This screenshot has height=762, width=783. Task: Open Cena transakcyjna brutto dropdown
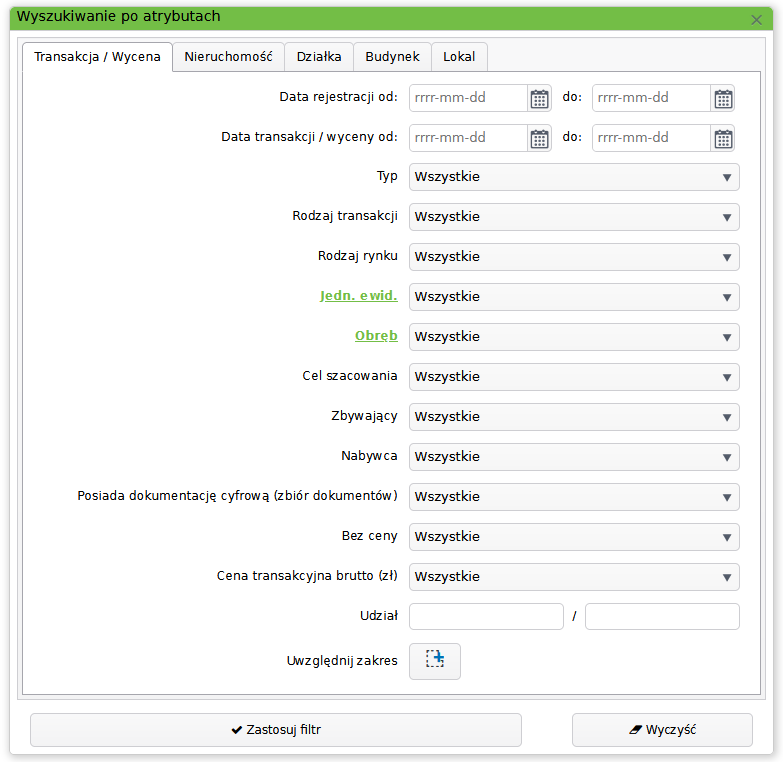tap(574, 577)
